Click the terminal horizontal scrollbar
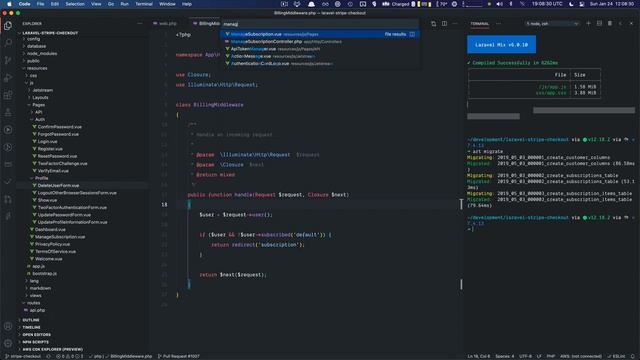This screenshot has width=640, height=360. pyautogui.click(x=584, y=110)
